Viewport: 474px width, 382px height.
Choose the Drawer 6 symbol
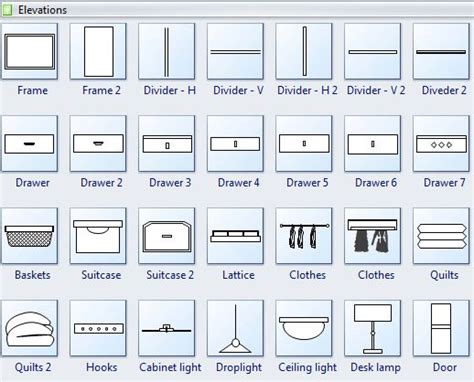click(x=373, y=144)
